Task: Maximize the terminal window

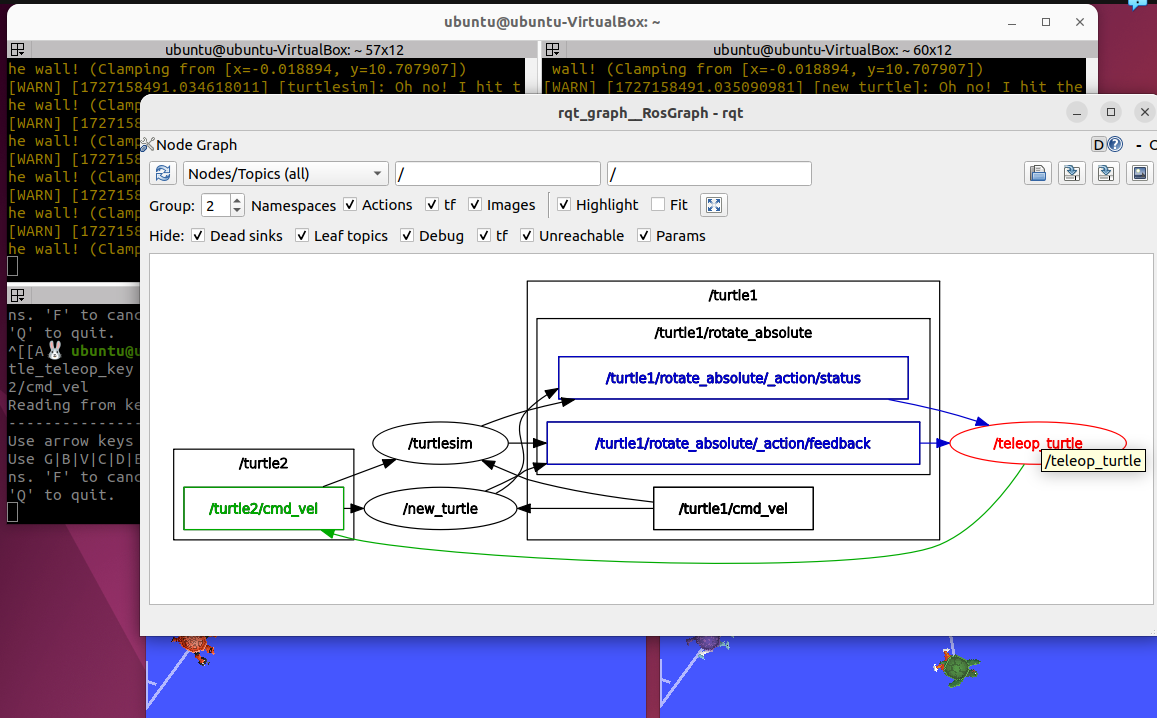Action: [1046, 22]
